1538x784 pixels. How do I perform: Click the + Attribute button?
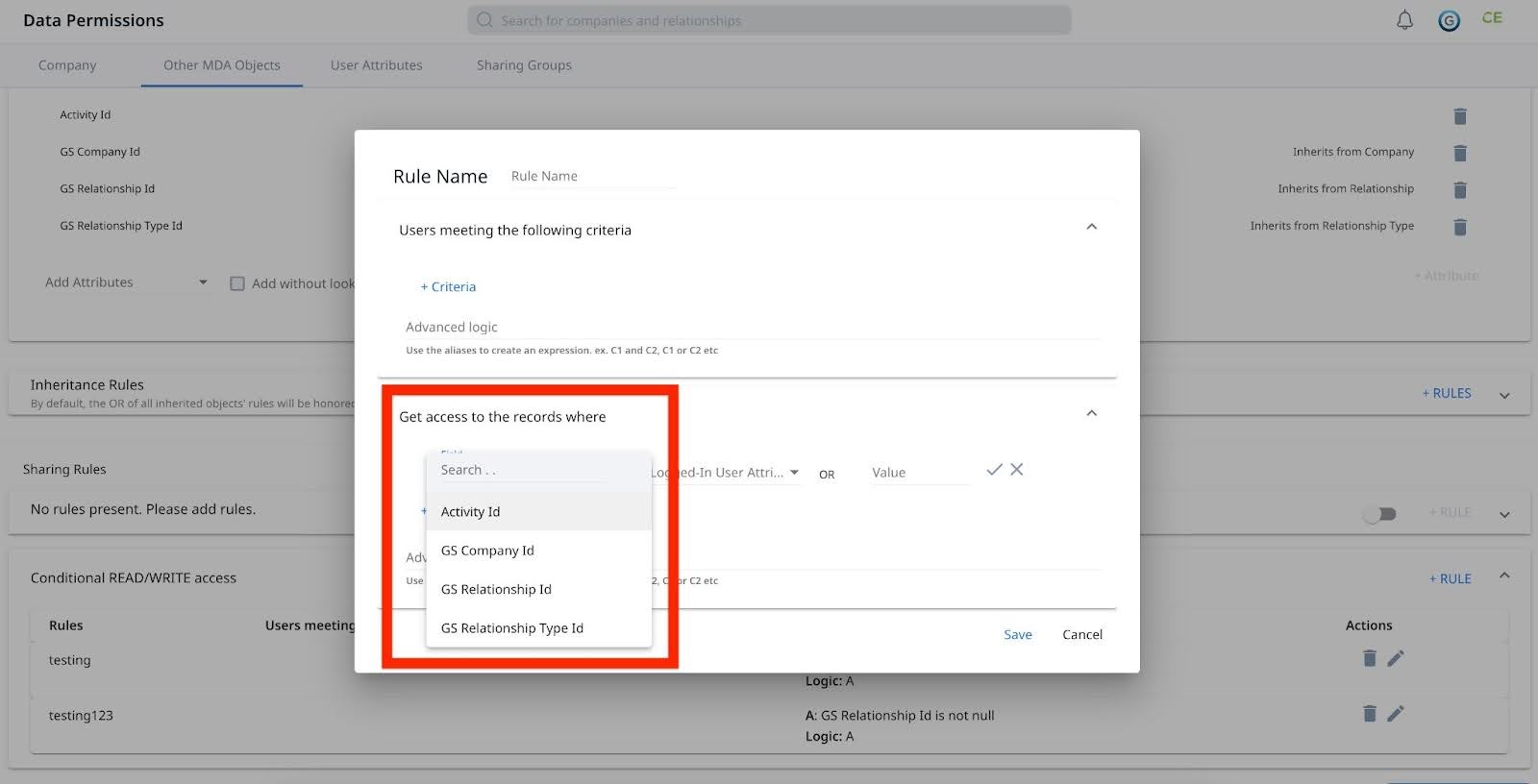point(1447,276)
